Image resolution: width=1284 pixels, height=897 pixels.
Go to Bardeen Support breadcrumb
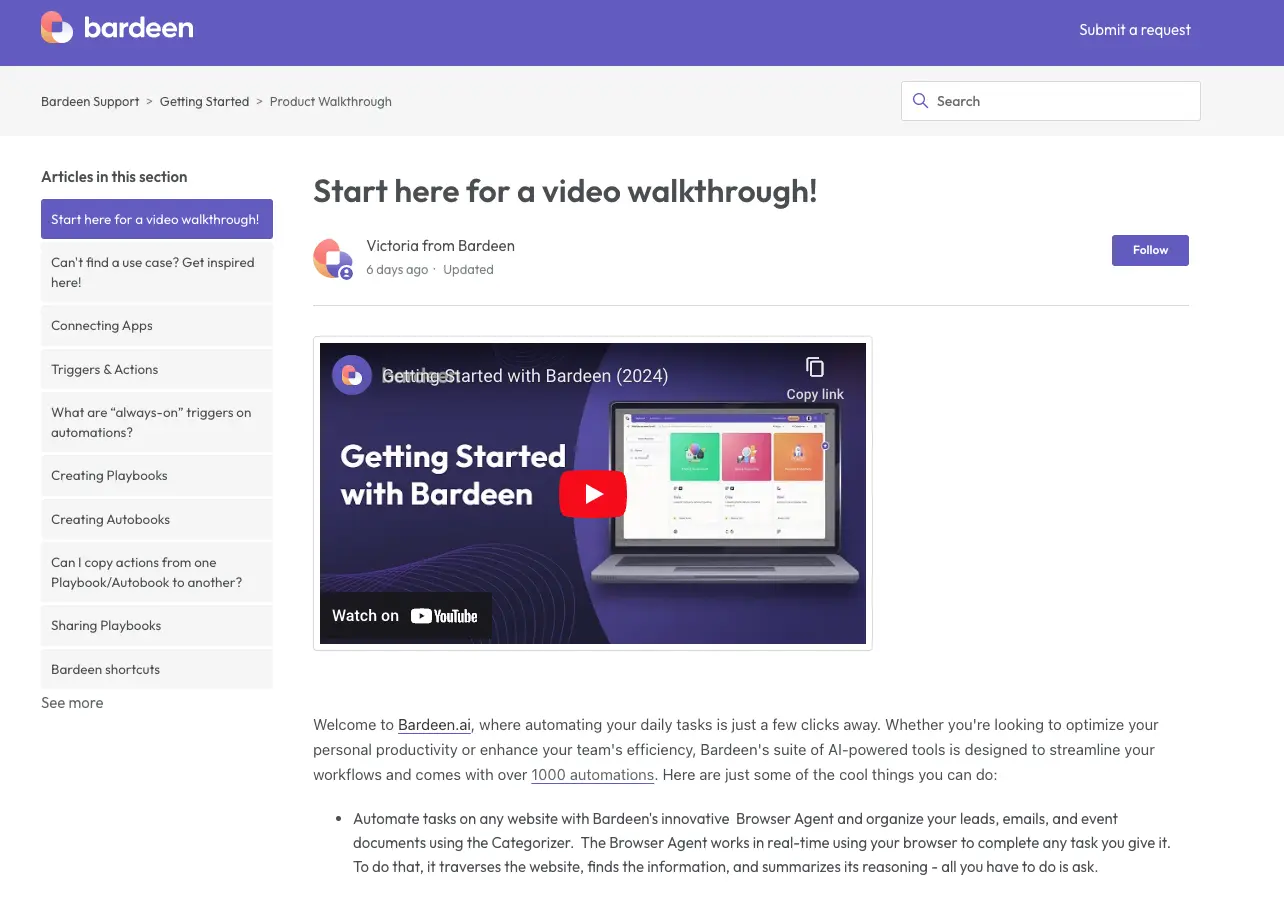pos(90,101)
